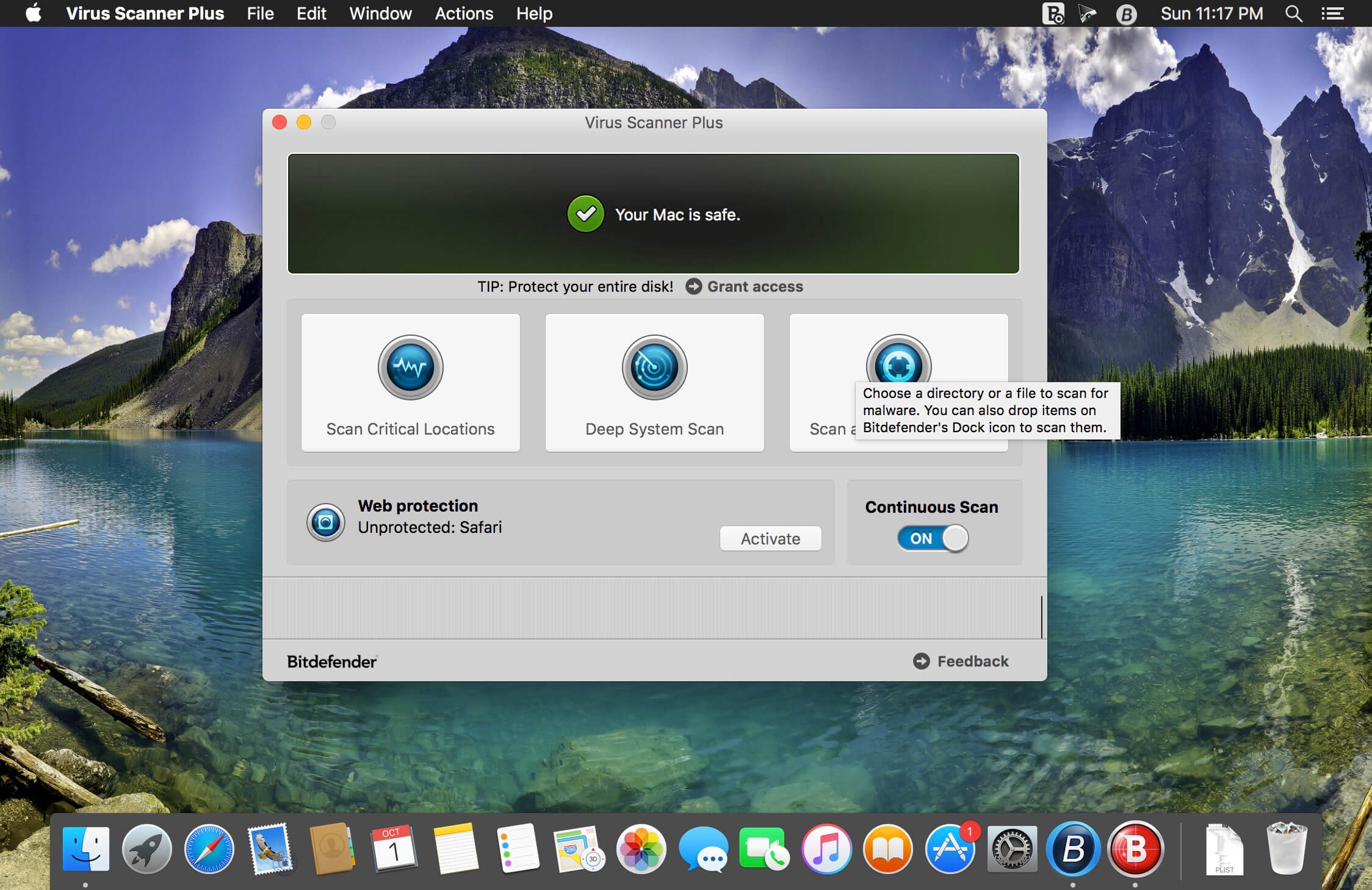This screenshot has width=1372, height=890.
Task: Click the Activate web protection button
Action: [x=770, y=538]
